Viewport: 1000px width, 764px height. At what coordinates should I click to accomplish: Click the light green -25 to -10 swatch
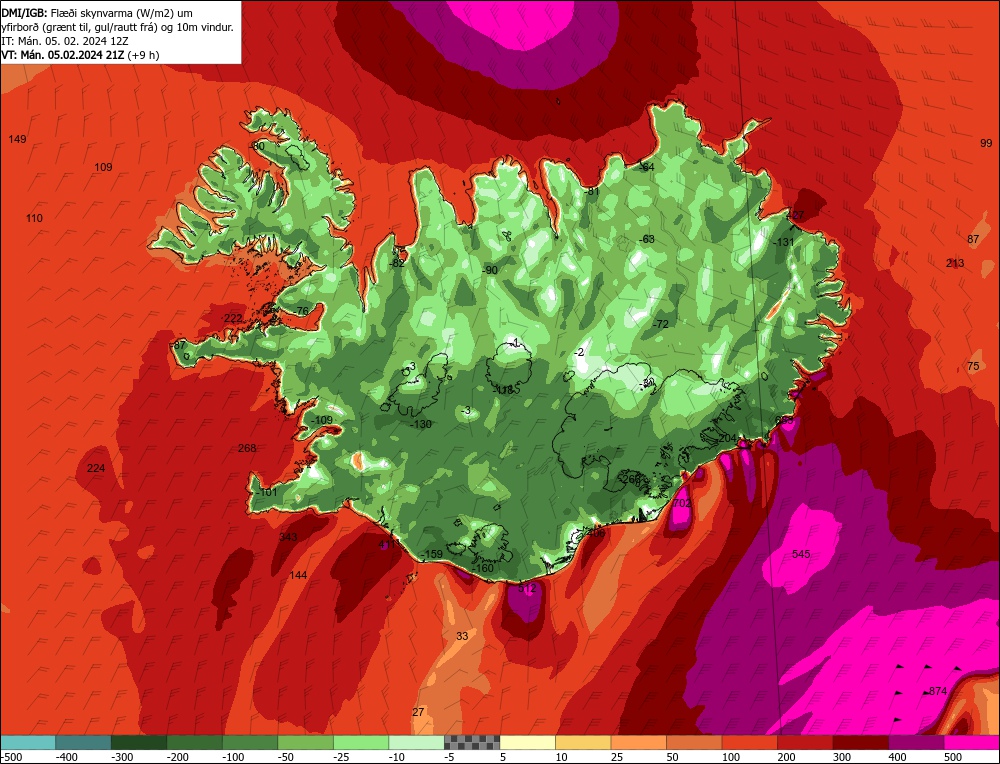361,742
